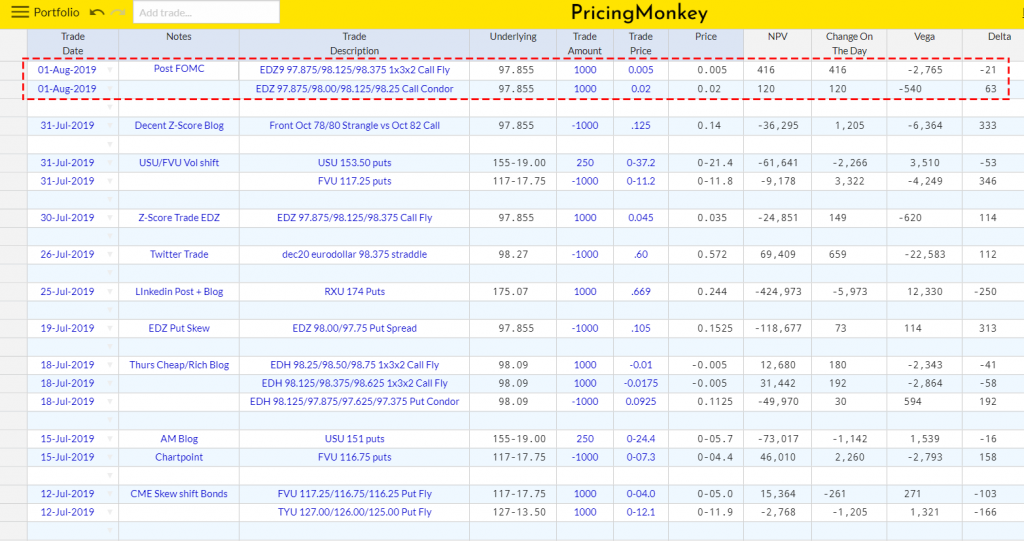This screenshot has width=1024, height=541.
Task: Click dec20 eurodollar 98.375 straddle description
Action: 355,254
